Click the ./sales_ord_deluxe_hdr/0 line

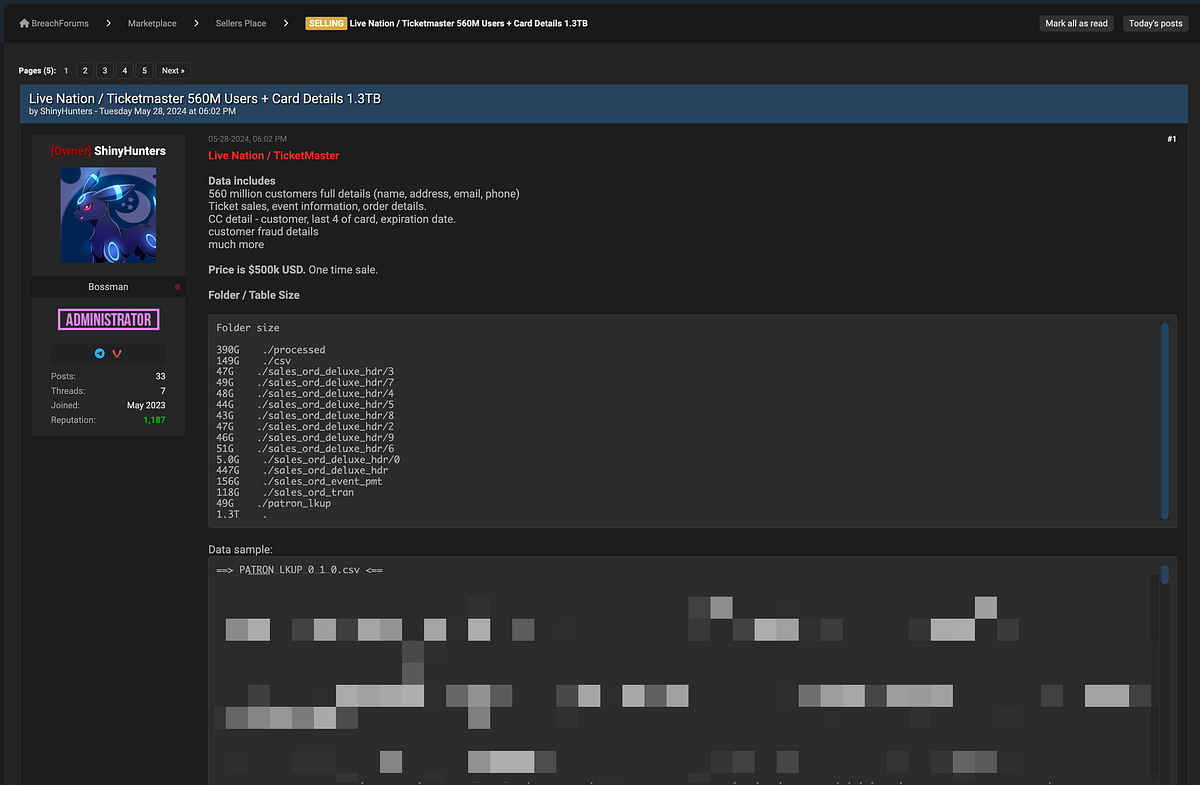click(308, 459)
